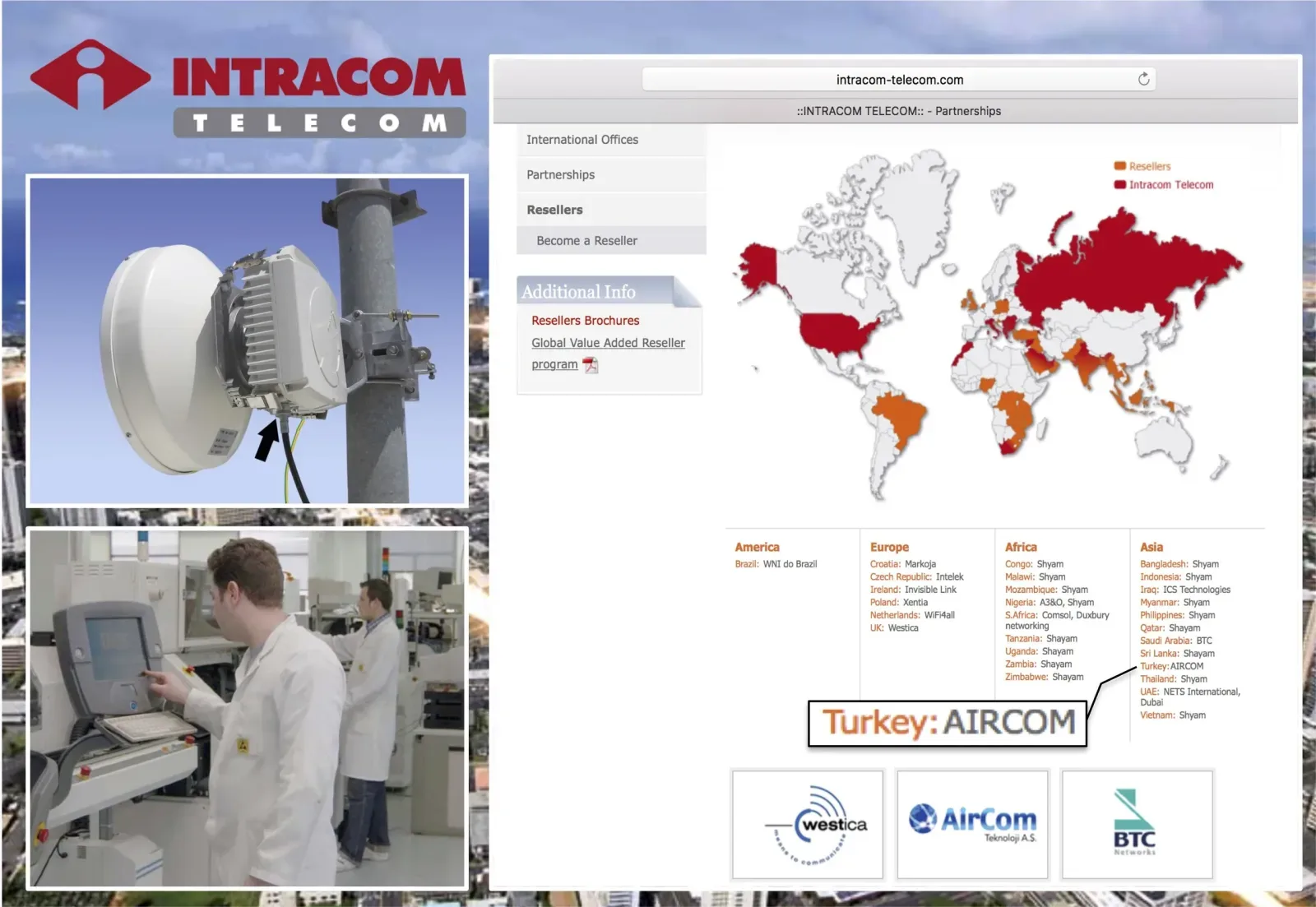Click the UAE: NETS International entry
Viewport: 1316px width, 907px height.
click(1189, 696)
